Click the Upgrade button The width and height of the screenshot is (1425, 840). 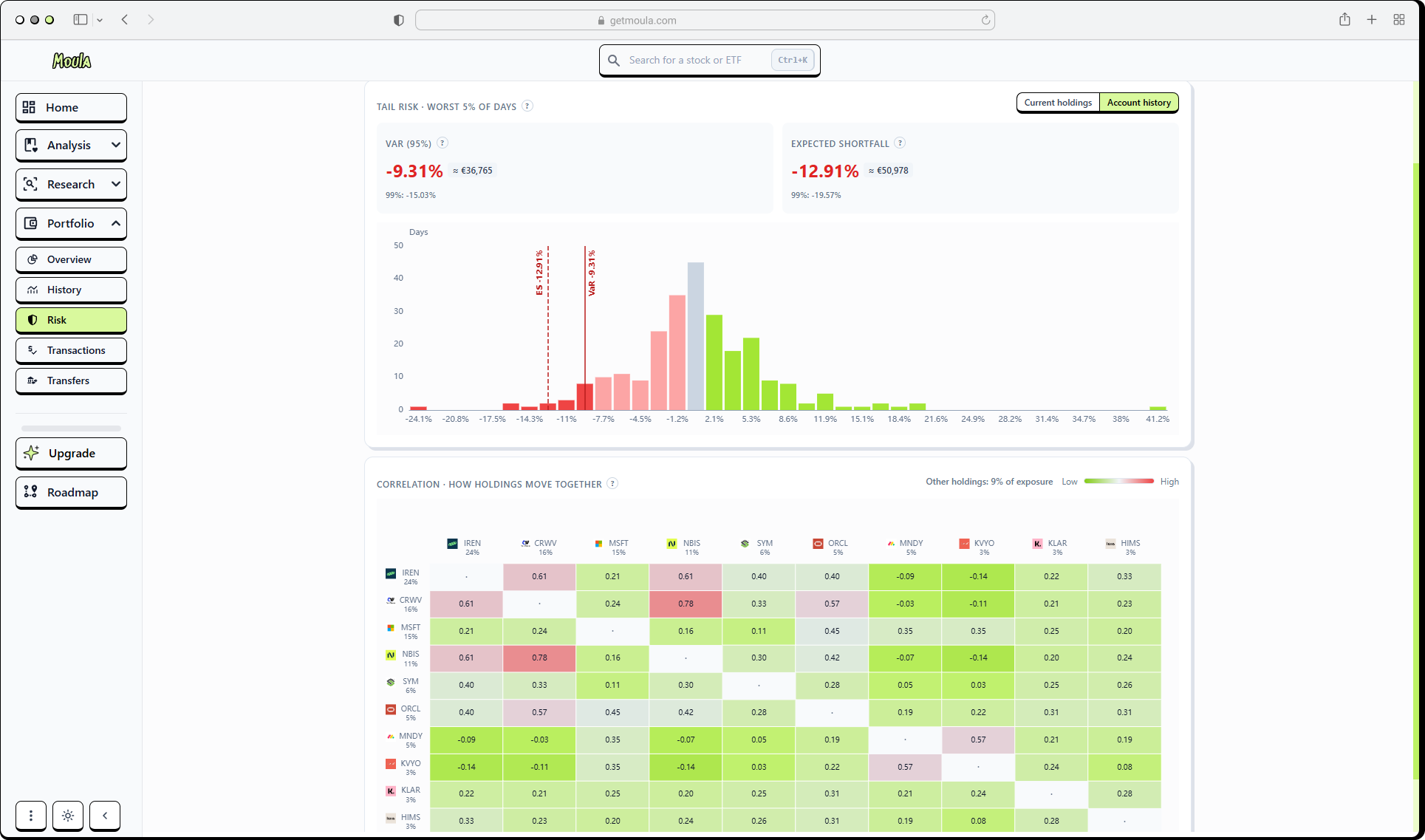[71, 453]
